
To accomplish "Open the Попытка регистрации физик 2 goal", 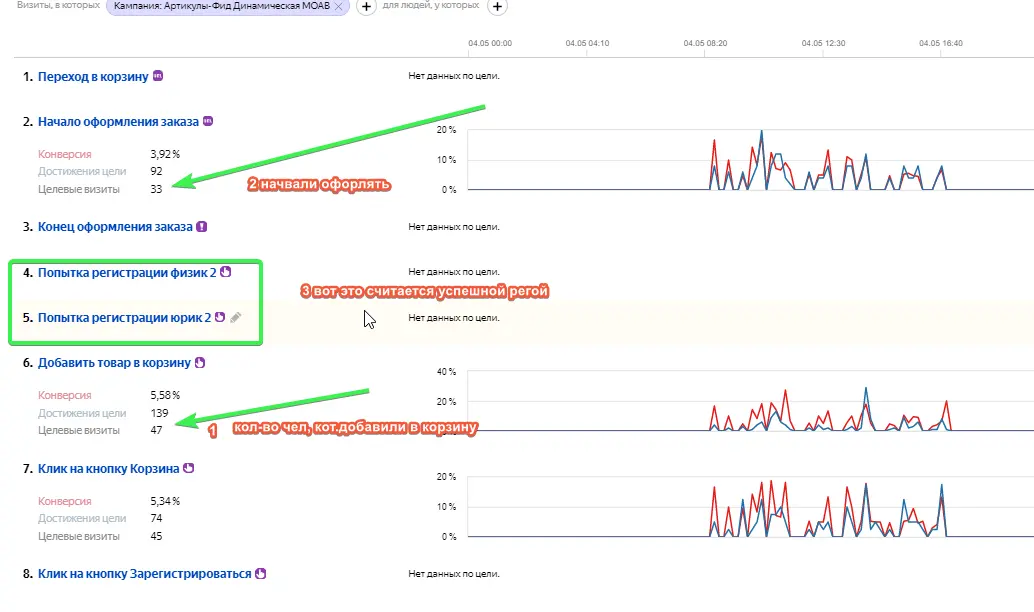I will 126,272.
